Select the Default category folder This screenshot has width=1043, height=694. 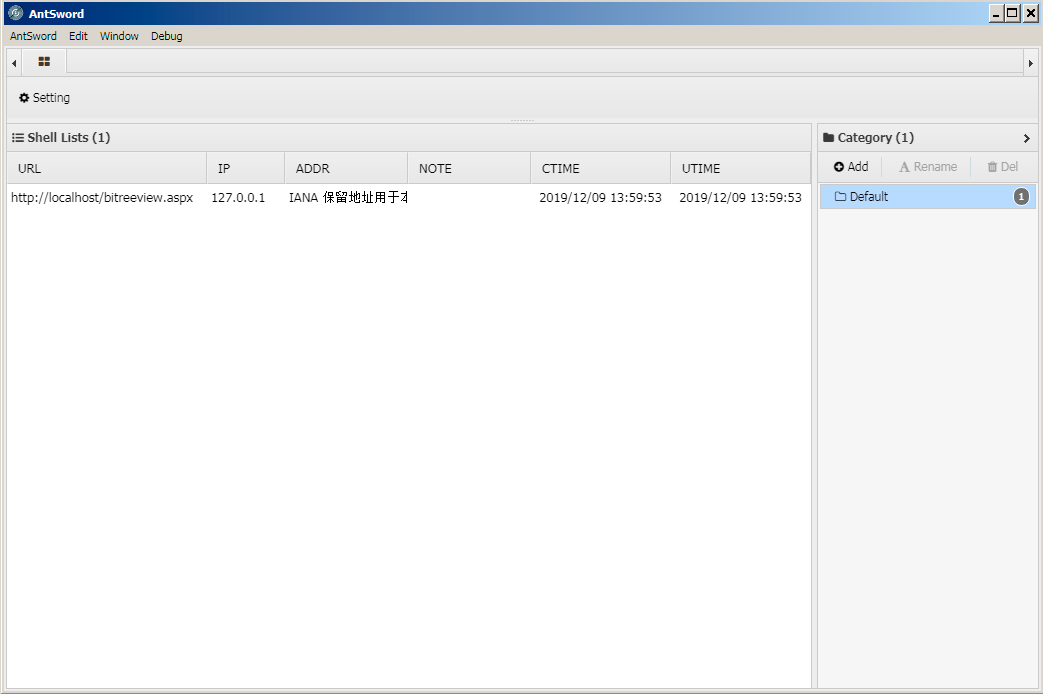tap(927, 196)
